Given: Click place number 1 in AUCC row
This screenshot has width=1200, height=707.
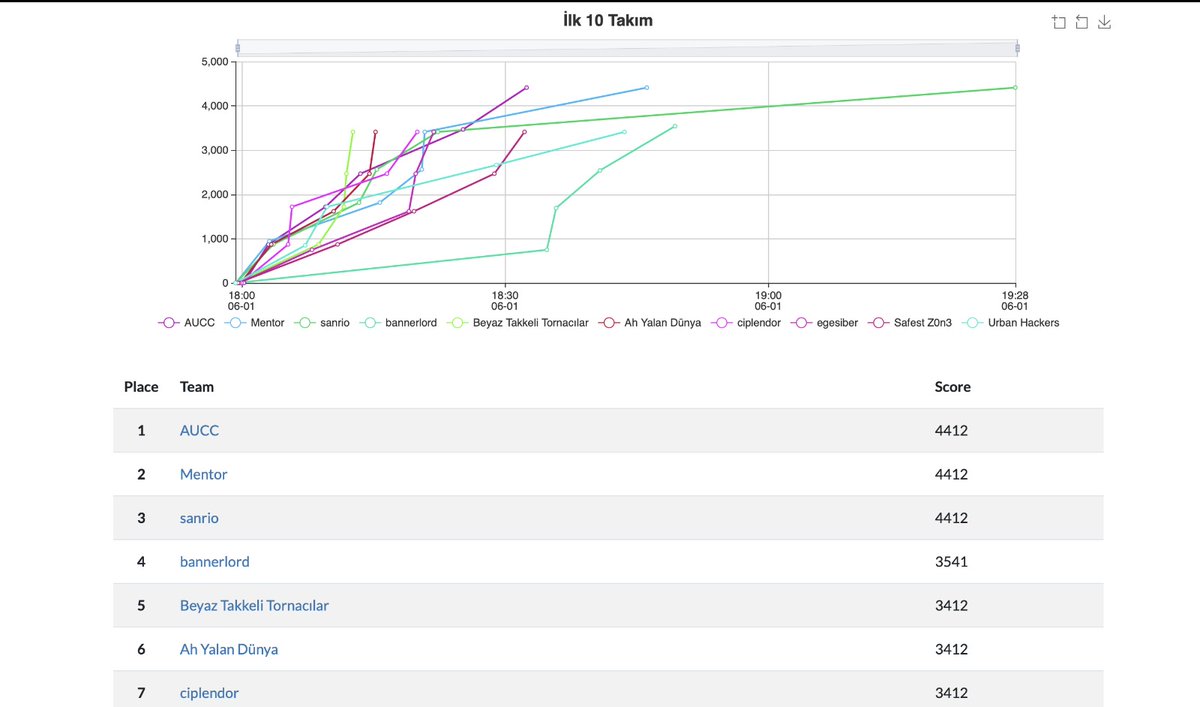Looking at the screenshot, I should pos(141,430).
